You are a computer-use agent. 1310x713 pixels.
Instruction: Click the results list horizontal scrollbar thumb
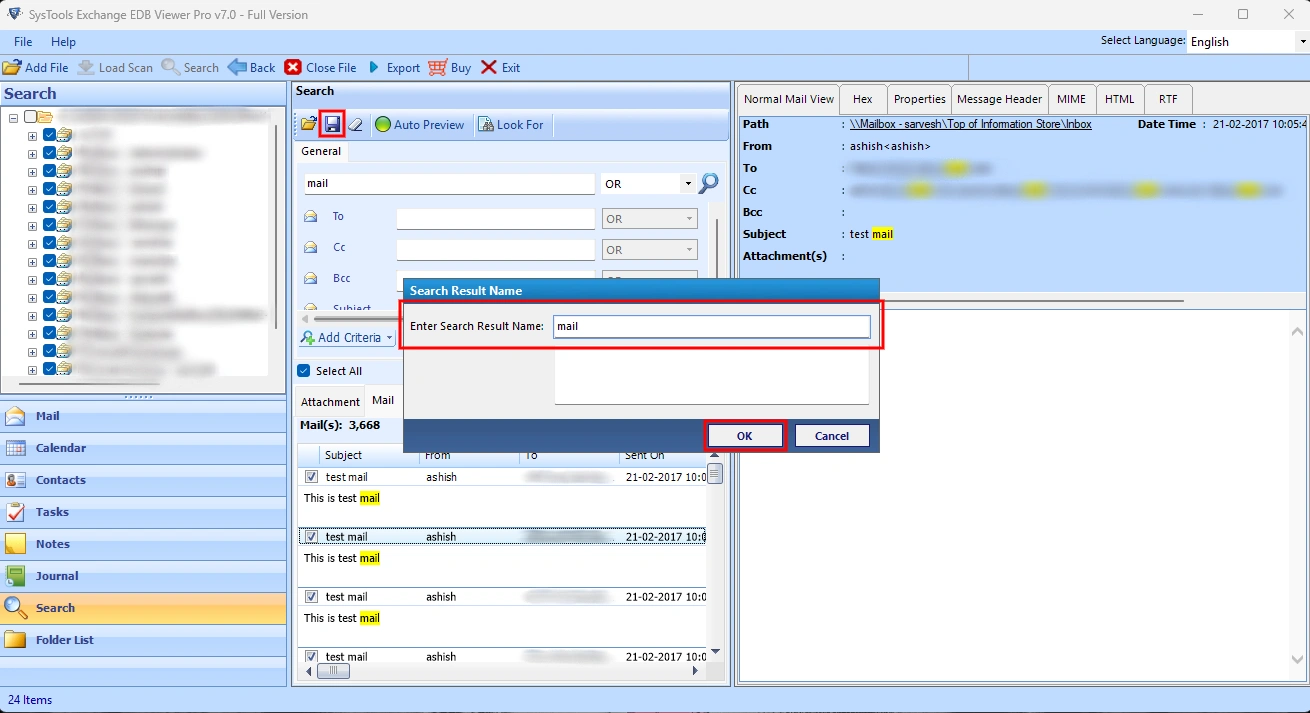333,671
